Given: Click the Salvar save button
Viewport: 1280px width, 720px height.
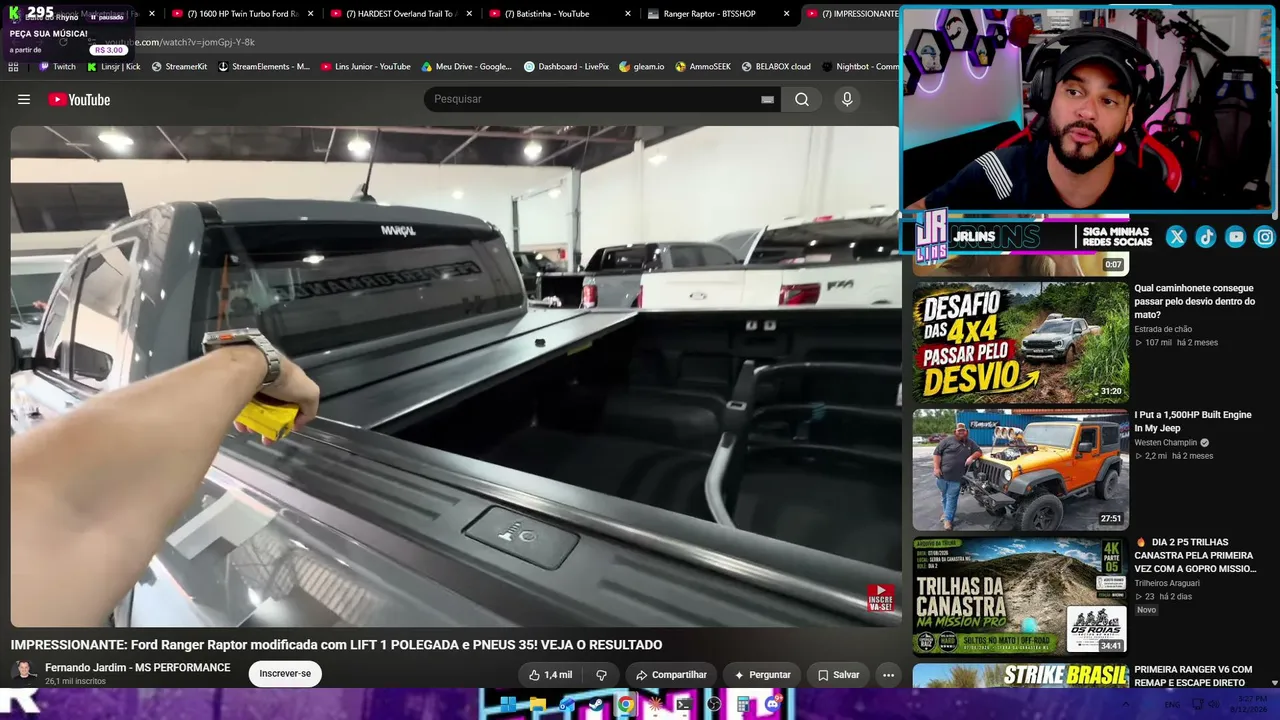Looking at the screenshot, I should coord(838,675).
